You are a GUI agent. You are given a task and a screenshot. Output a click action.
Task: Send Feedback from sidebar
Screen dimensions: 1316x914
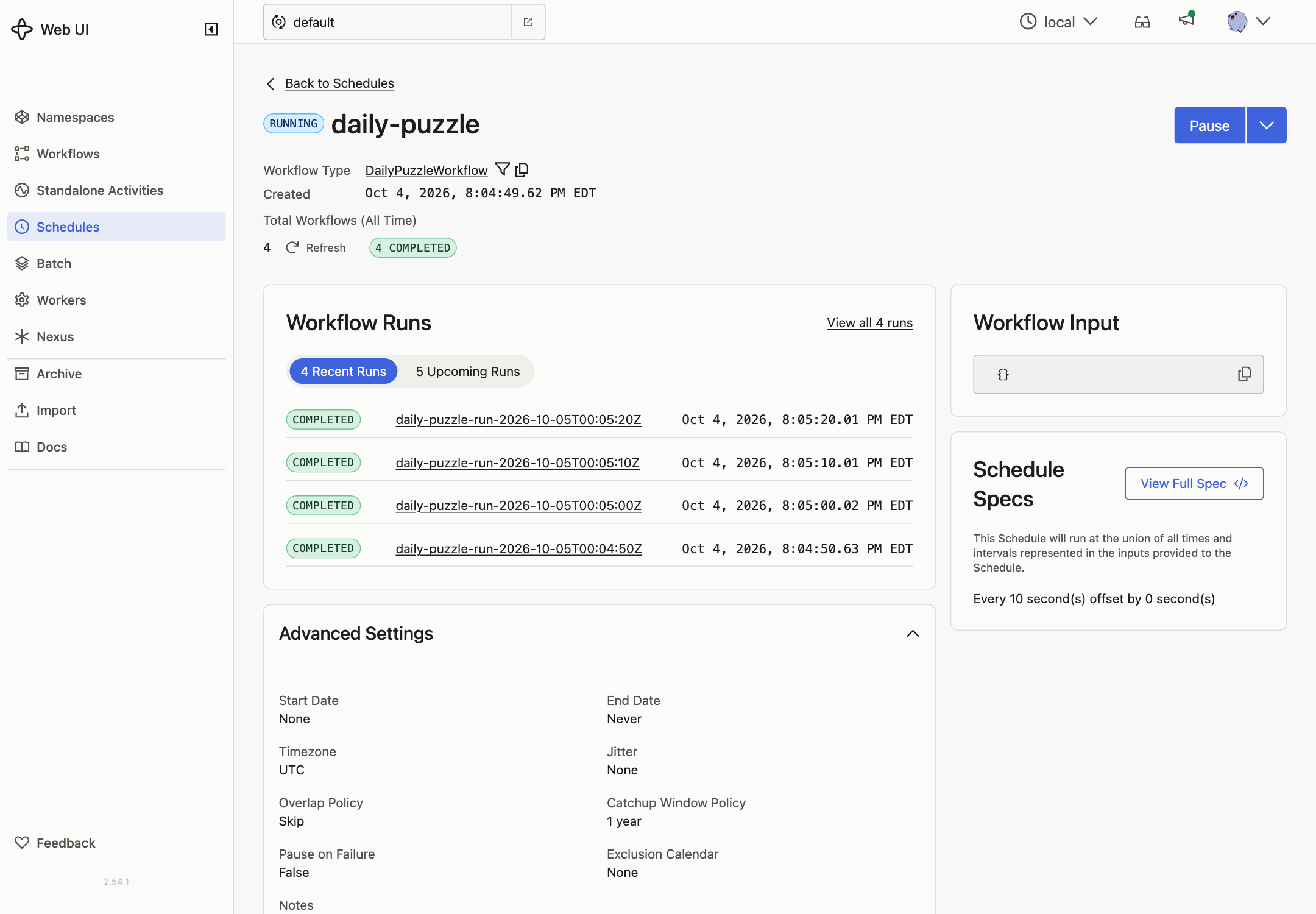[x=116, y=843]
